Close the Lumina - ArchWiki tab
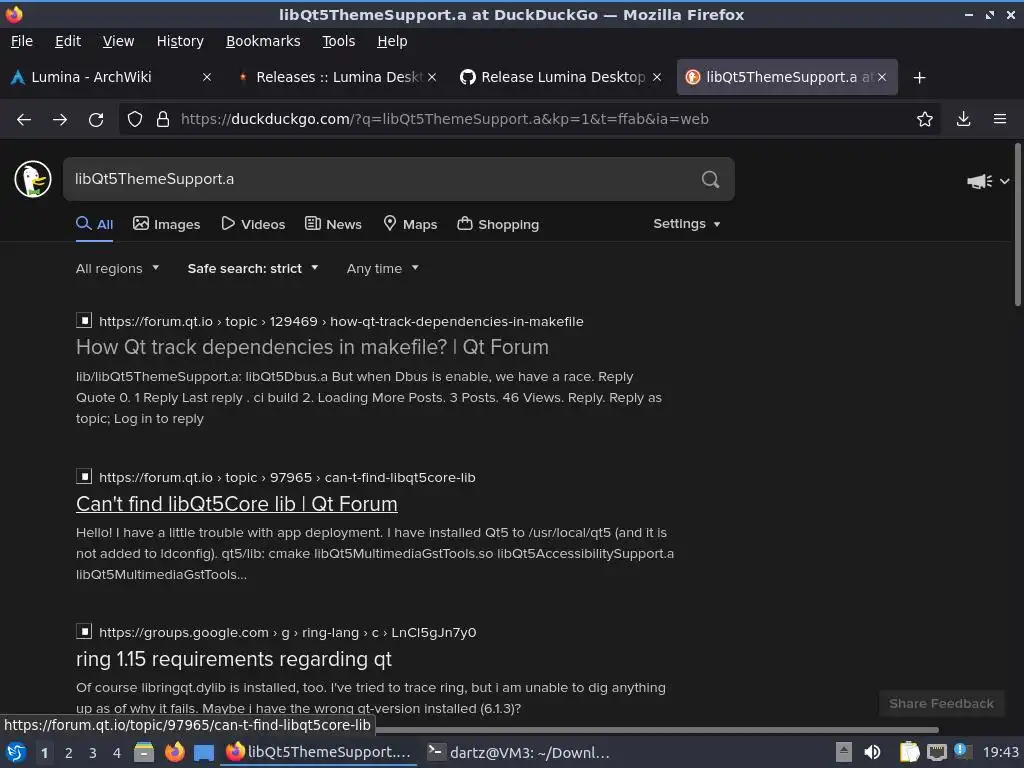The height and width of the screenshot is (768, 1024). tap(207, 77)
